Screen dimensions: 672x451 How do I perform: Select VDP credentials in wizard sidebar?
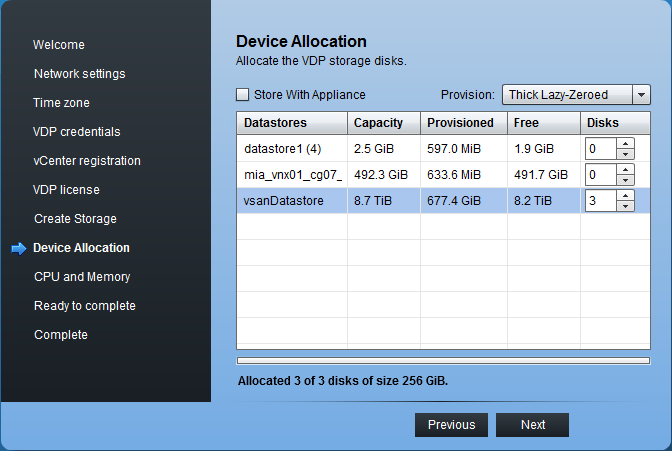(x=76, y=132)
